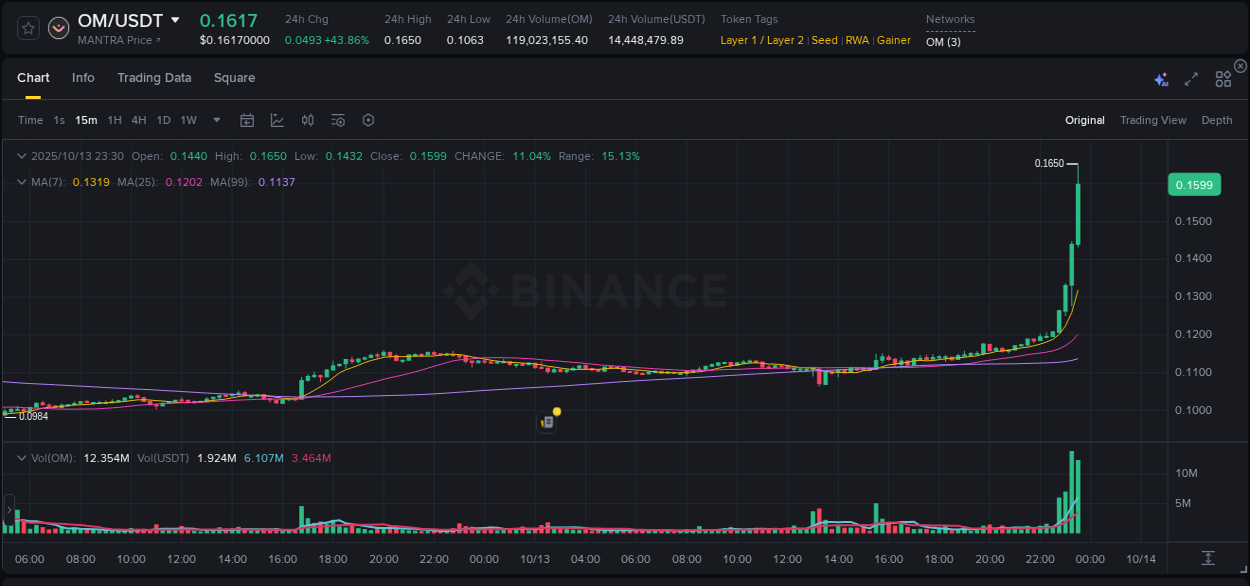Expand the extra timeframes dropdown arrow
The height and width of the screenshot is (586, 1250).
pyautogui.click(x=215, y=120)
